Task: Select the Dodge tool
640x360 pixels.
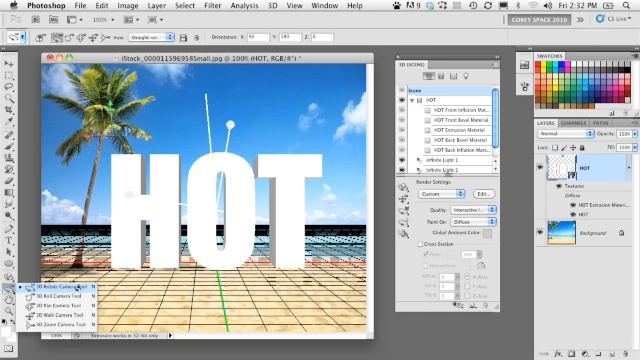Action: (x=9, y=216)
